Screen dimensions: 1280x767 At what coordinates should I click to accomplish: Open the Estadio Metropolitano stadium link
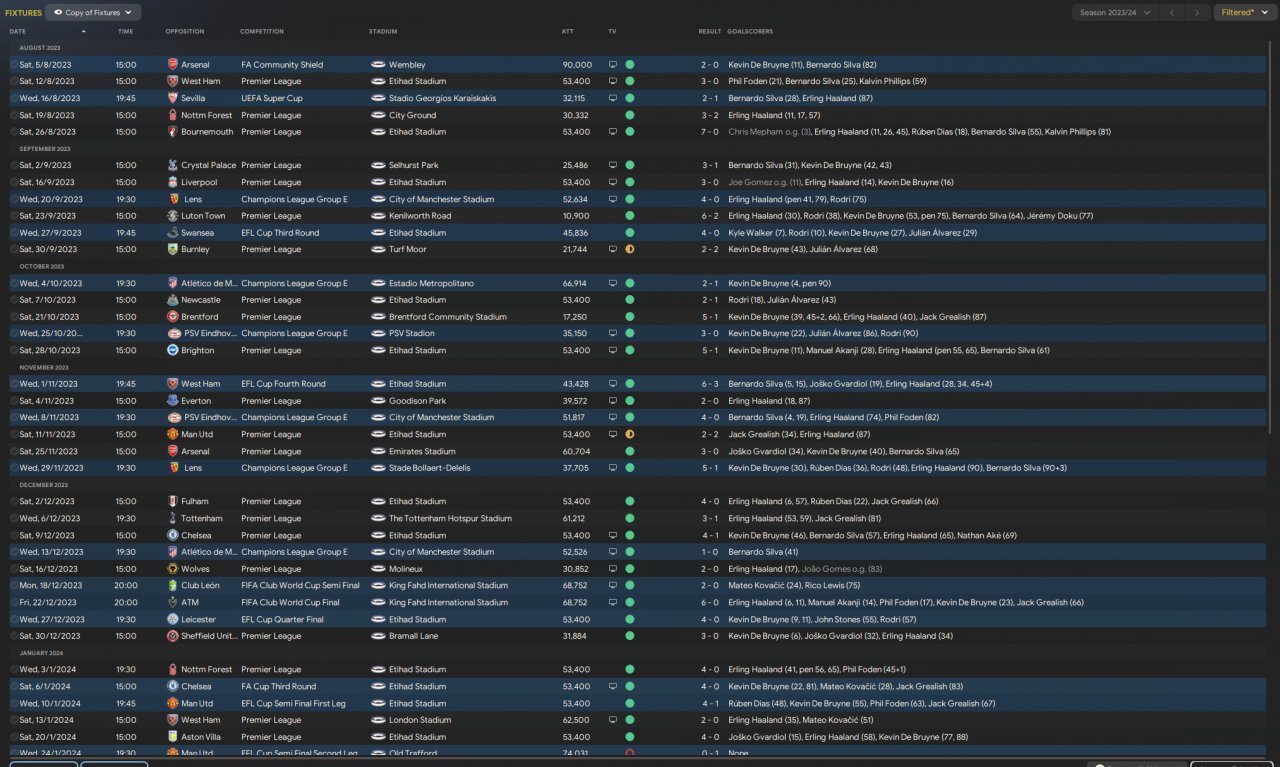click(432, 283)
